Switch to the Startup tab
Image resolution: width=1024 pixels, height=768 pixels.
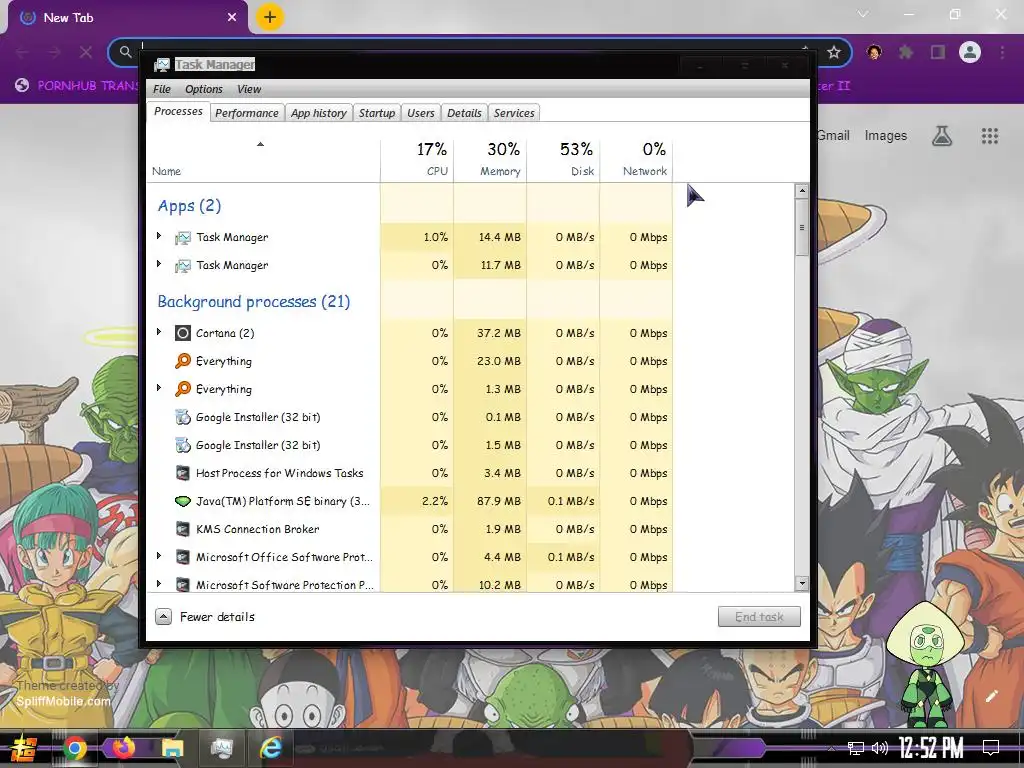[377, 113]
